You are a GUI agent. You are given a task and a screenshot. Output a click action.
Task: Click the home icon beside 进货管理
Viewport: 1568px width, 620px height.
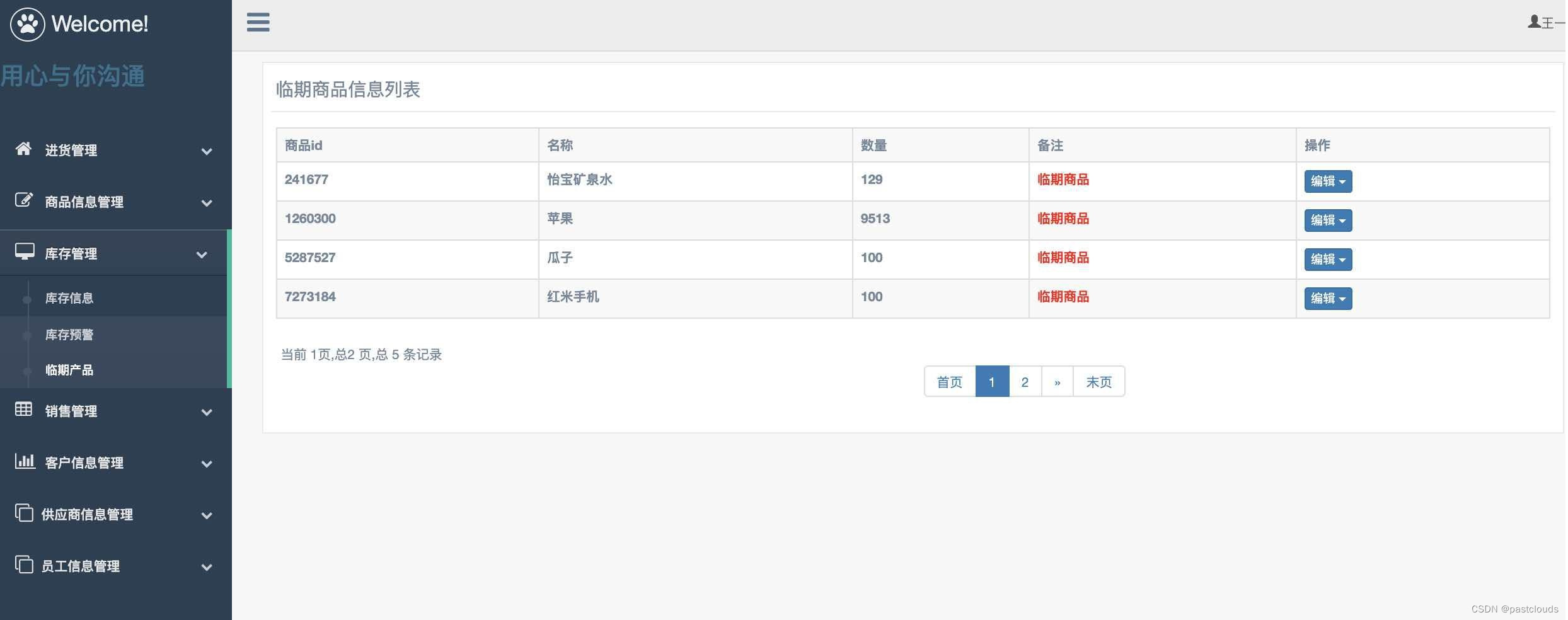pyautogui.click(x=24, y=149)
